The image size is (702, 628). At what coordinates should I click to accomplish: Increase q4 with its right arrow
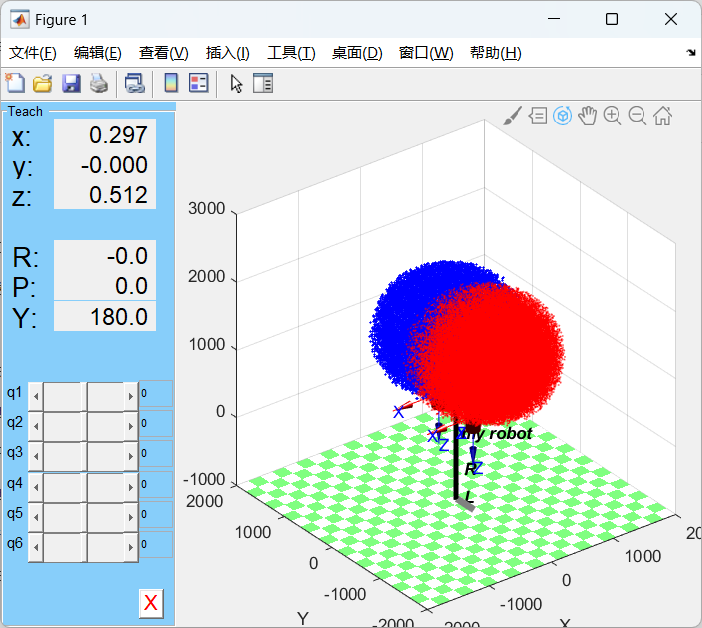[x=131, y=487]
